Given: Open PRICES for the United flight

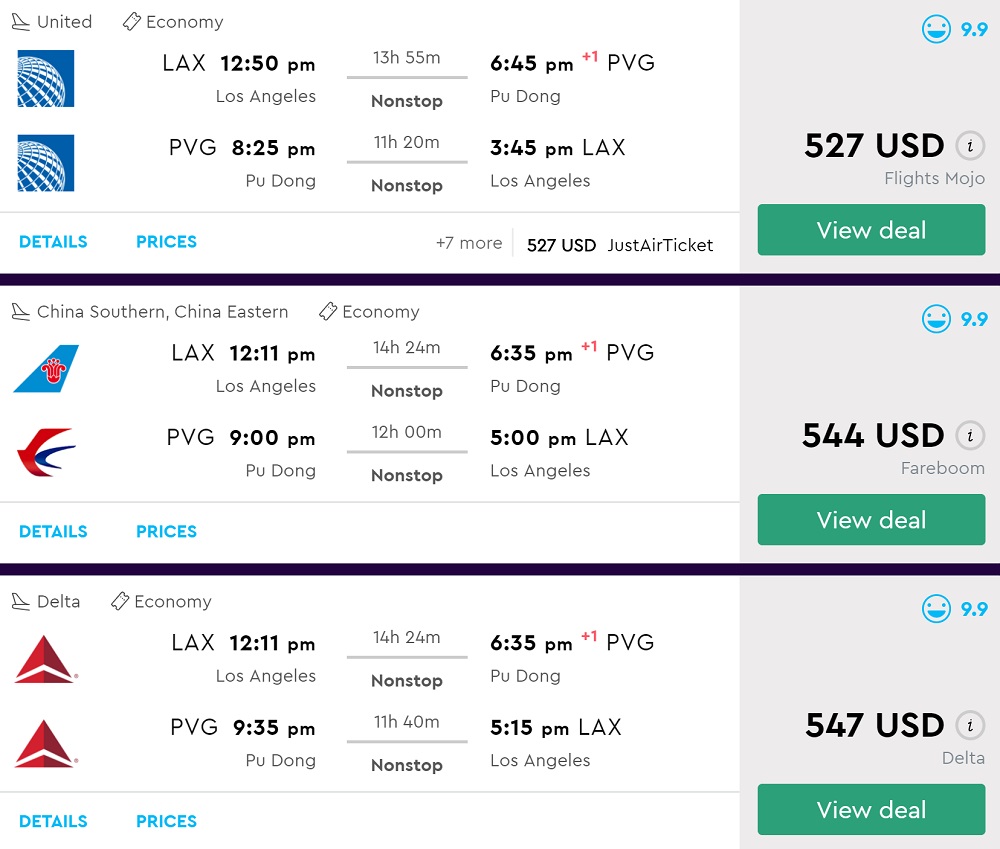Looking at the screenshot, I should pyautogui.click(x=166, y=242).
